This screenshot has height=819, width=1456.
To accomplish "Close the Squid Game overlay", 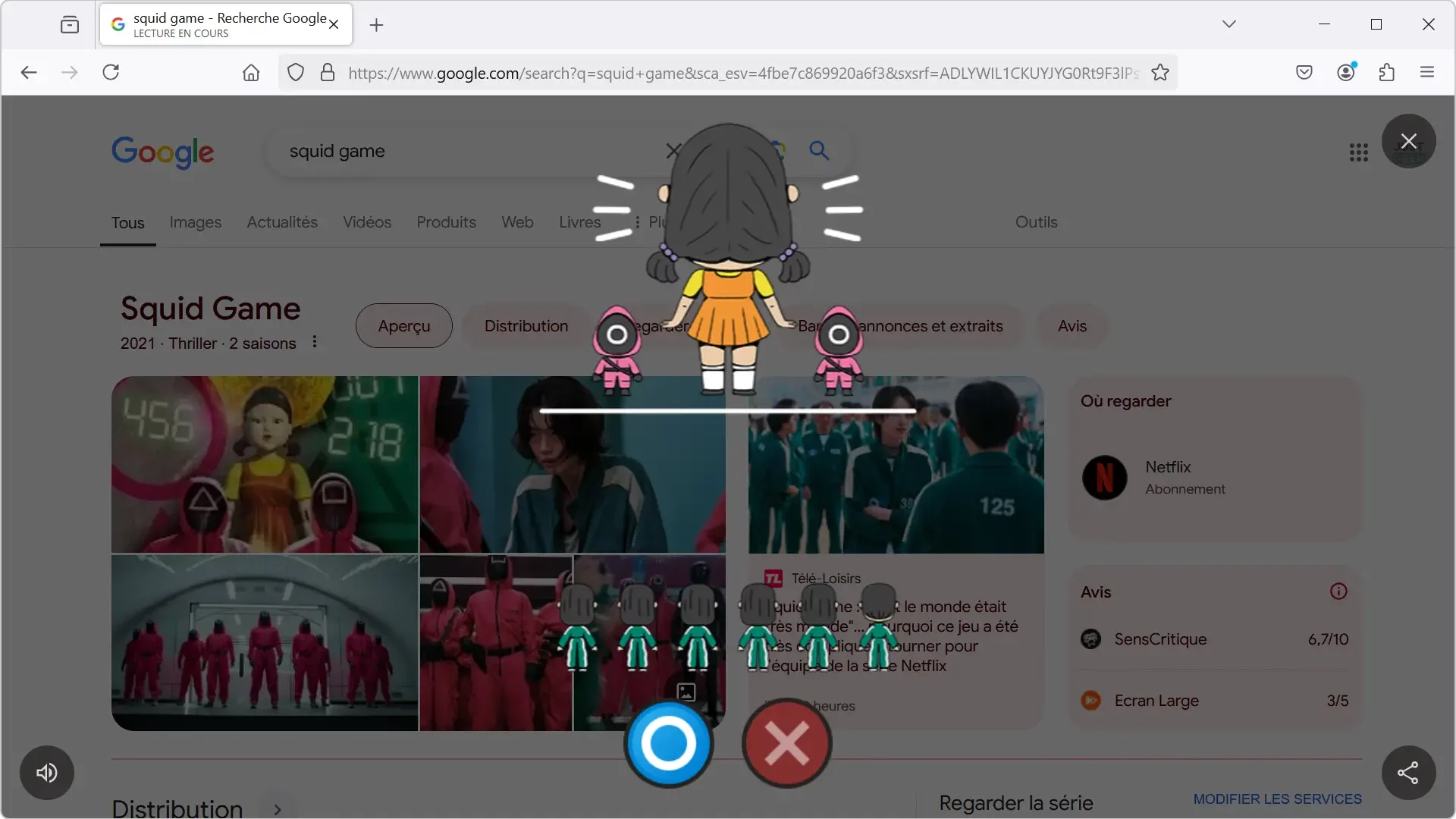I will click(x=1408, y=141).
